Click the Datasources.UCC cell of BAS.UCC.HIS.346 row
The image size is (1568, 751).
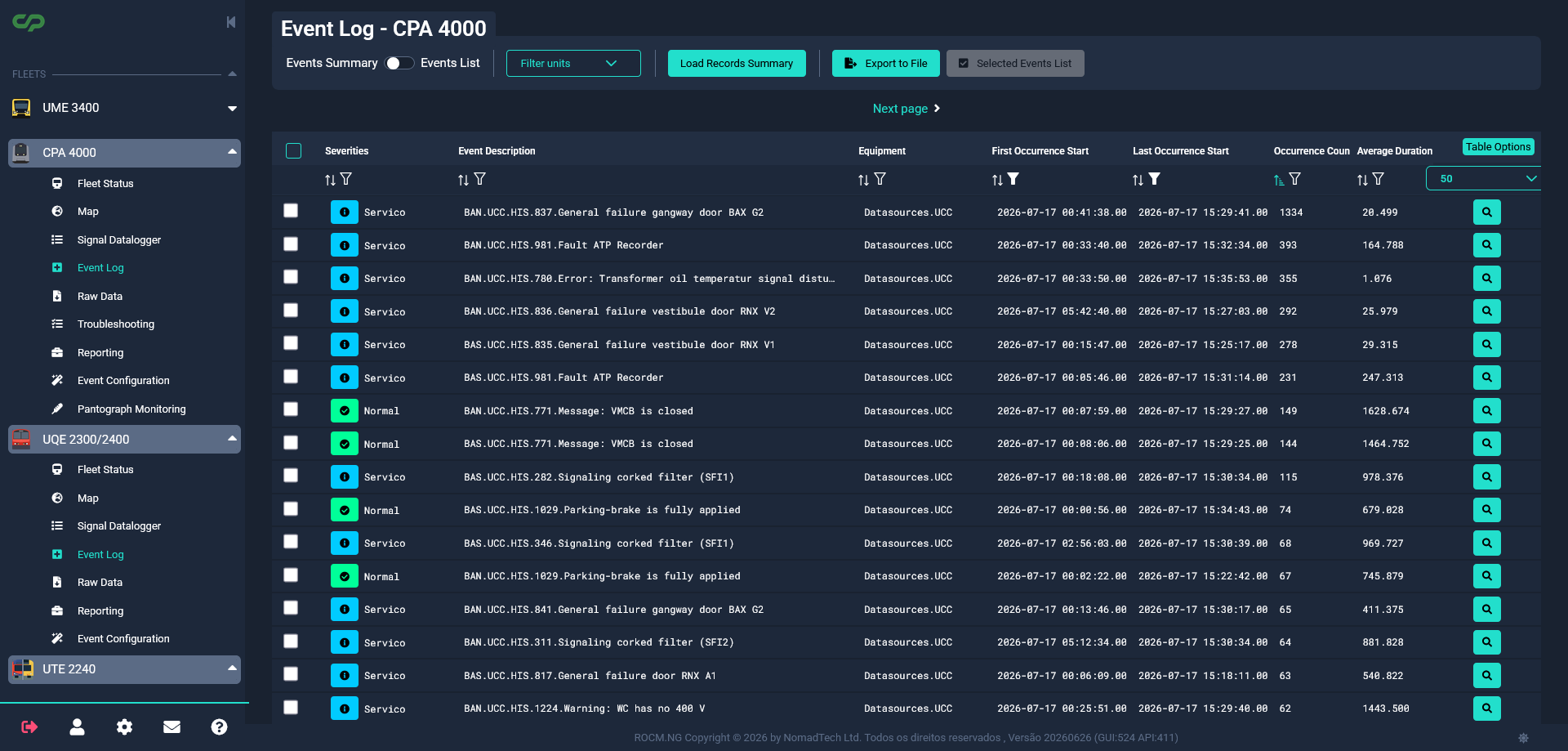click(x=908, y=543)
